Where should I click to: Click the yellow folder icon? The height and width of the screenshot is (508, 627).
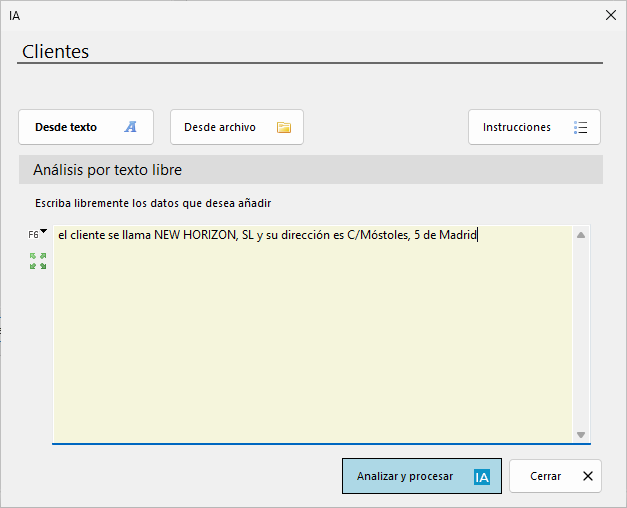point(284,127)
